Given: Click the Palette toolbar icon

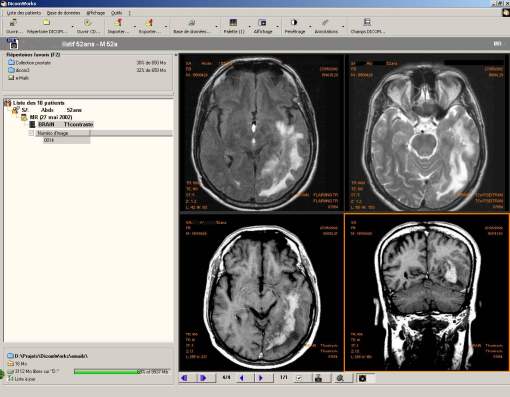Looking at the screenshot, I should (x=233, y=23).
